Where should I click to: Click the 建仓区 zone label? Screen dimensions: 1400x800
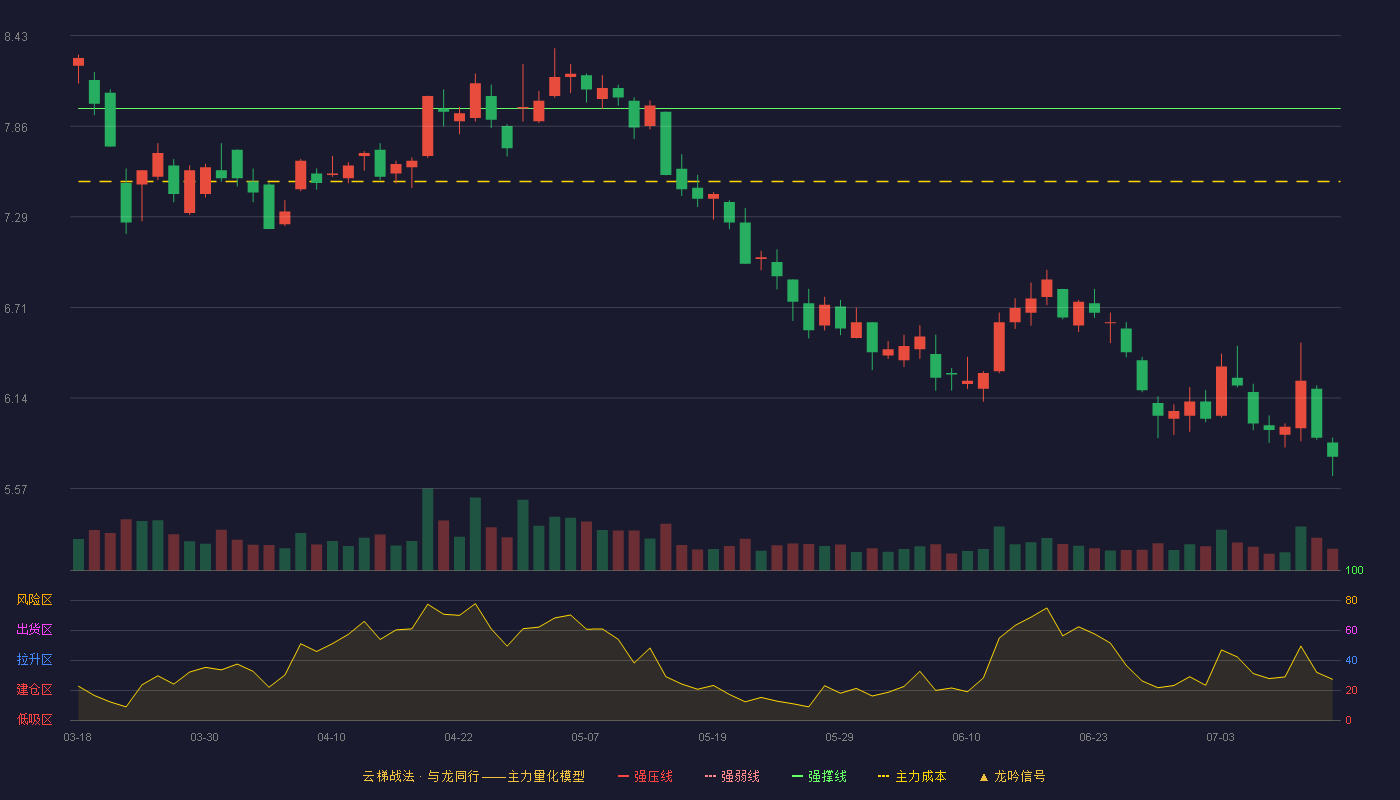coord(34,690)
